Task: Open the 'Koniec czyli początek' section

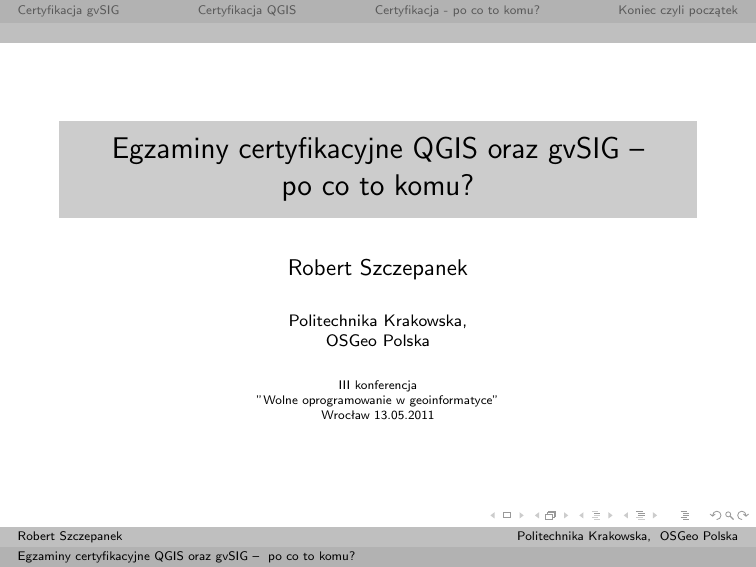Action: point(677,11)
